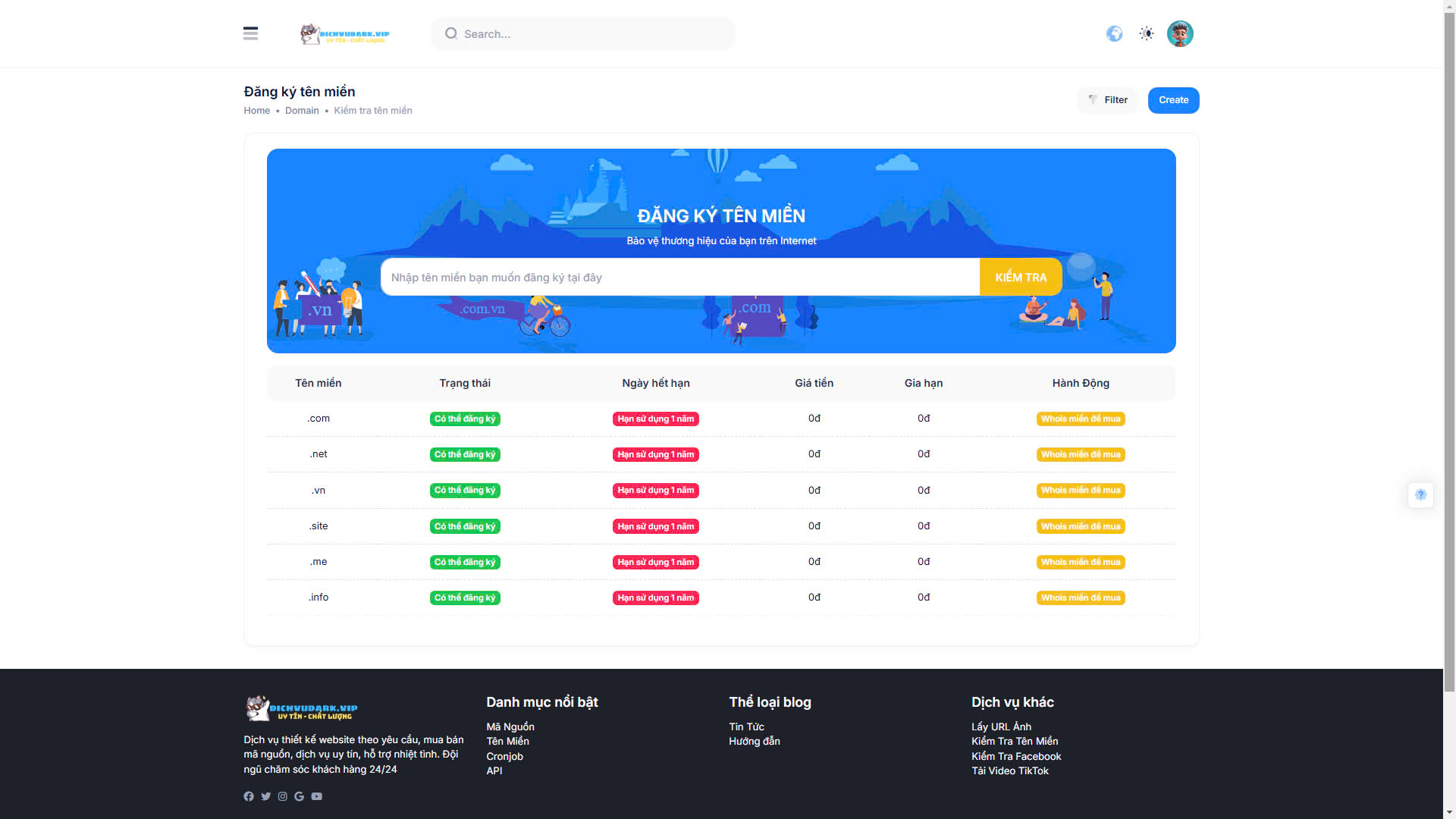Image resolution: width=1456 pixels, height=819 pixels.
Task: Click the Google footer icon
Action: [299, 796]
